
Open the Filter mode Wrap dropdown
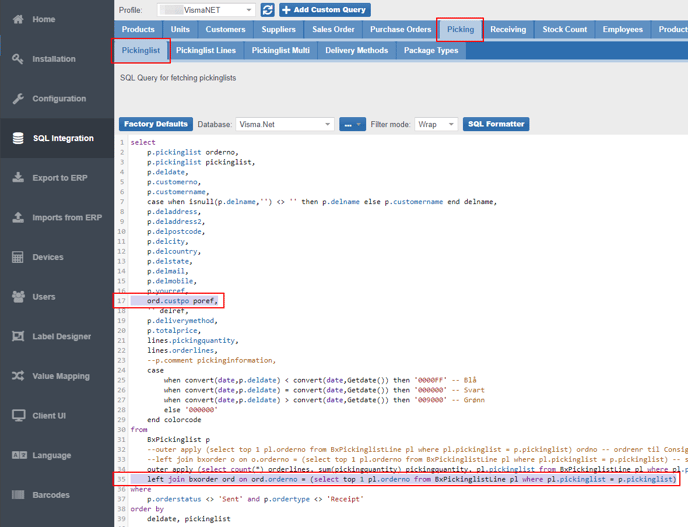(436, 124)
